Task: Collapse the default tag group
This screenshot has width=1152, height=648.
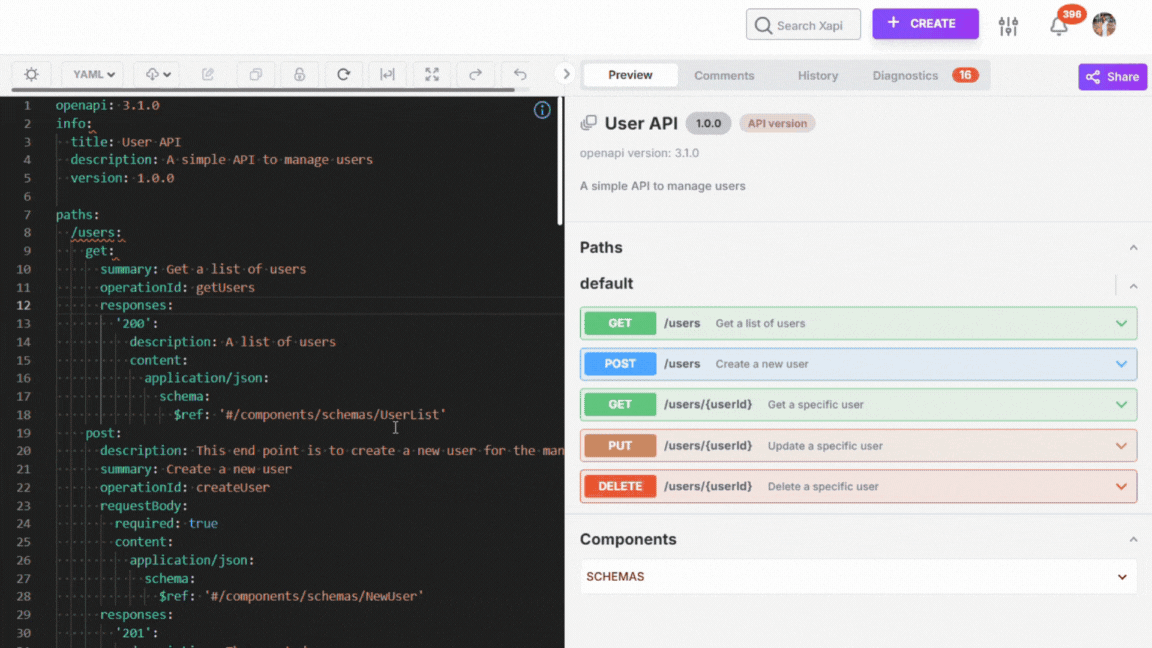Action: [x=1133, y=286]
